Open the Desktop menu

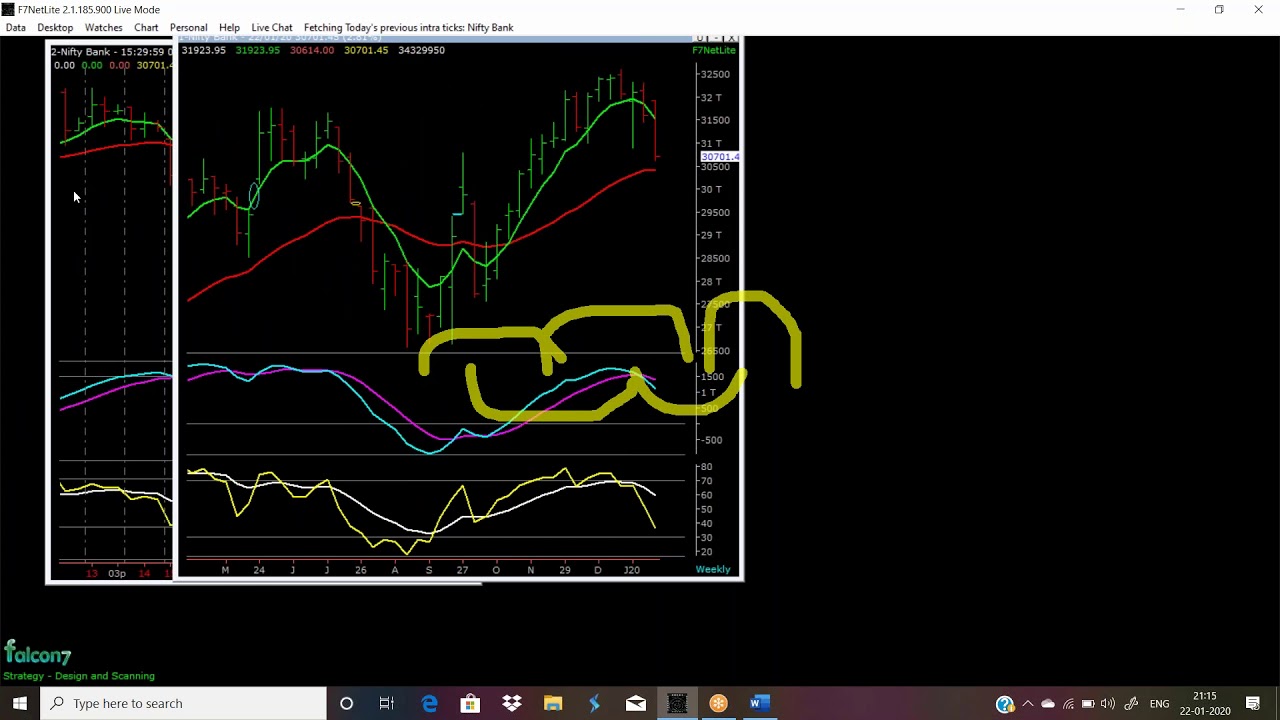55,27
